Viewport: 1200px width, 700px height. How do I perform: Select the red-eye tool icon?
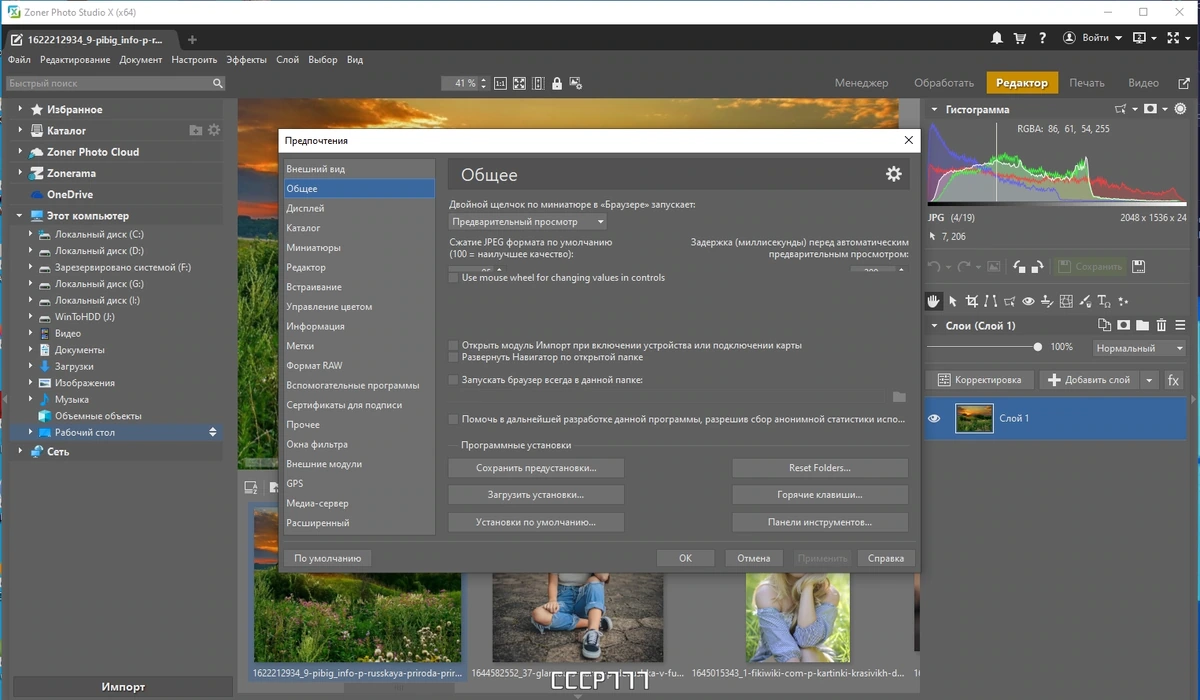point(1028,301)
